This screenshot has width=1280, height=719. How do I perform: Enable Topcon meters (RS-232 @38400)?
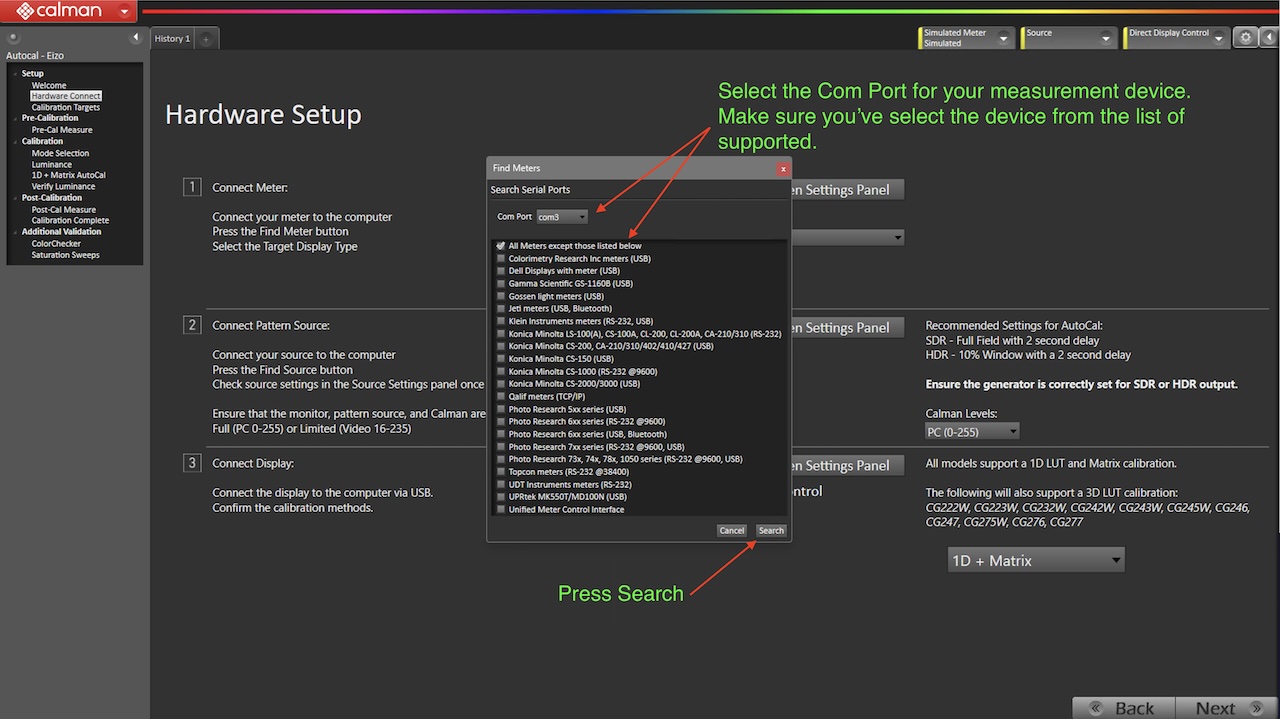[x=500, y=472]
